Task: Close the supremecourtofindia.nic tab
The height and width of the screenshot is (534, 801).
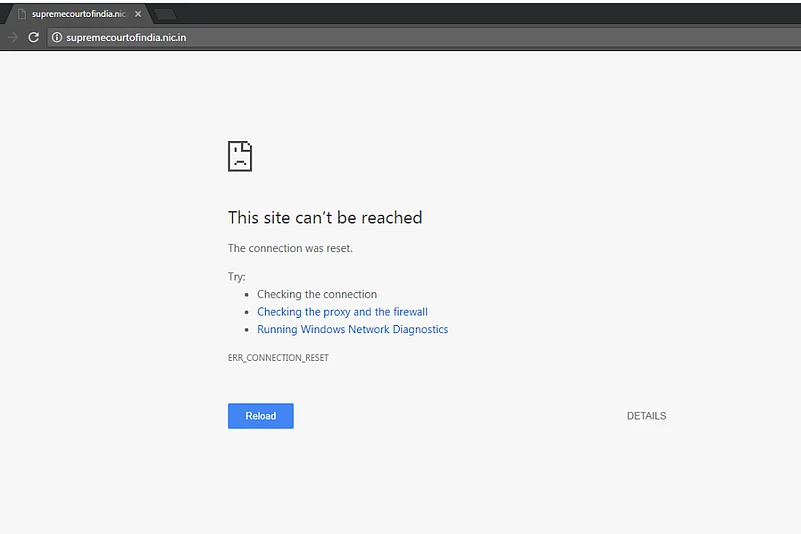Action: coord(138,14)
